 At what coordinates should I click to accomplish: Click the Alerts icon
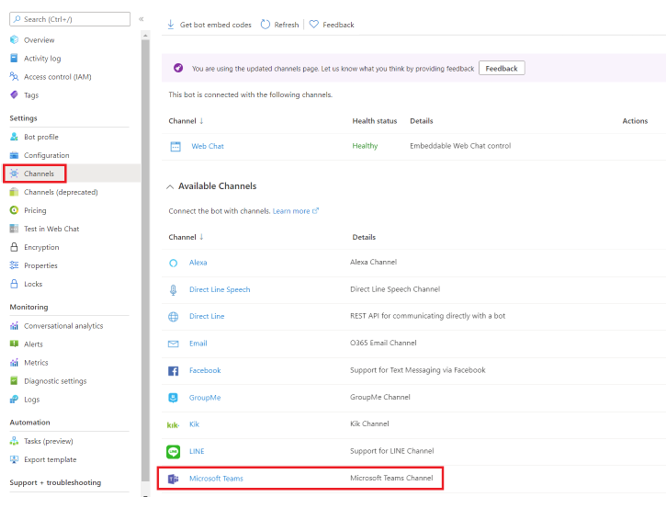(14, 344)
